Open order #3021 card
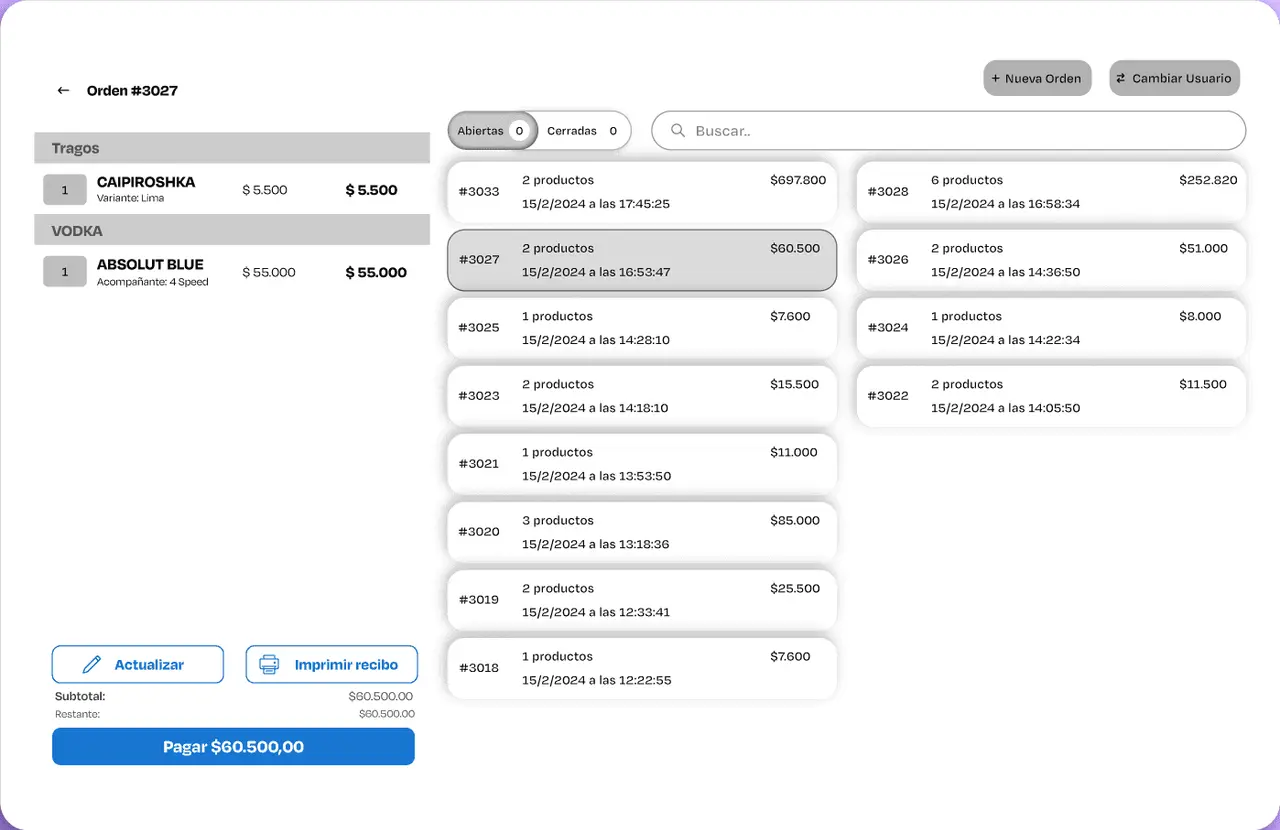The width and height of the screenshot is (1280, 830). click(641, 464)
